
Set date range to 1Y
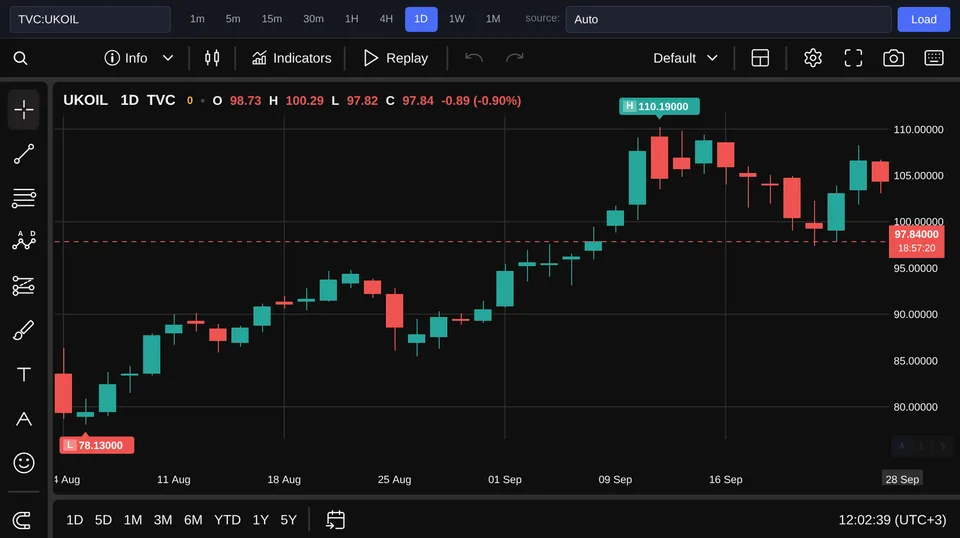tap(261, 520)
